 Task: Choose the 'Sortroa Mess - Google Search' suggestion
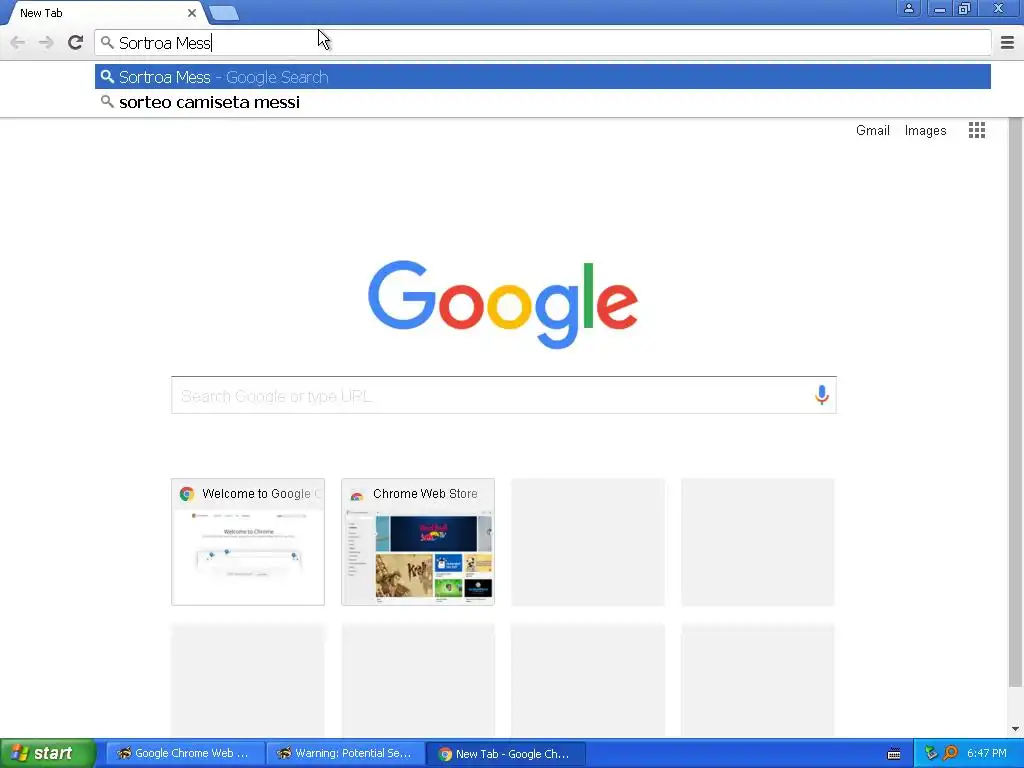tap(543, 77)
